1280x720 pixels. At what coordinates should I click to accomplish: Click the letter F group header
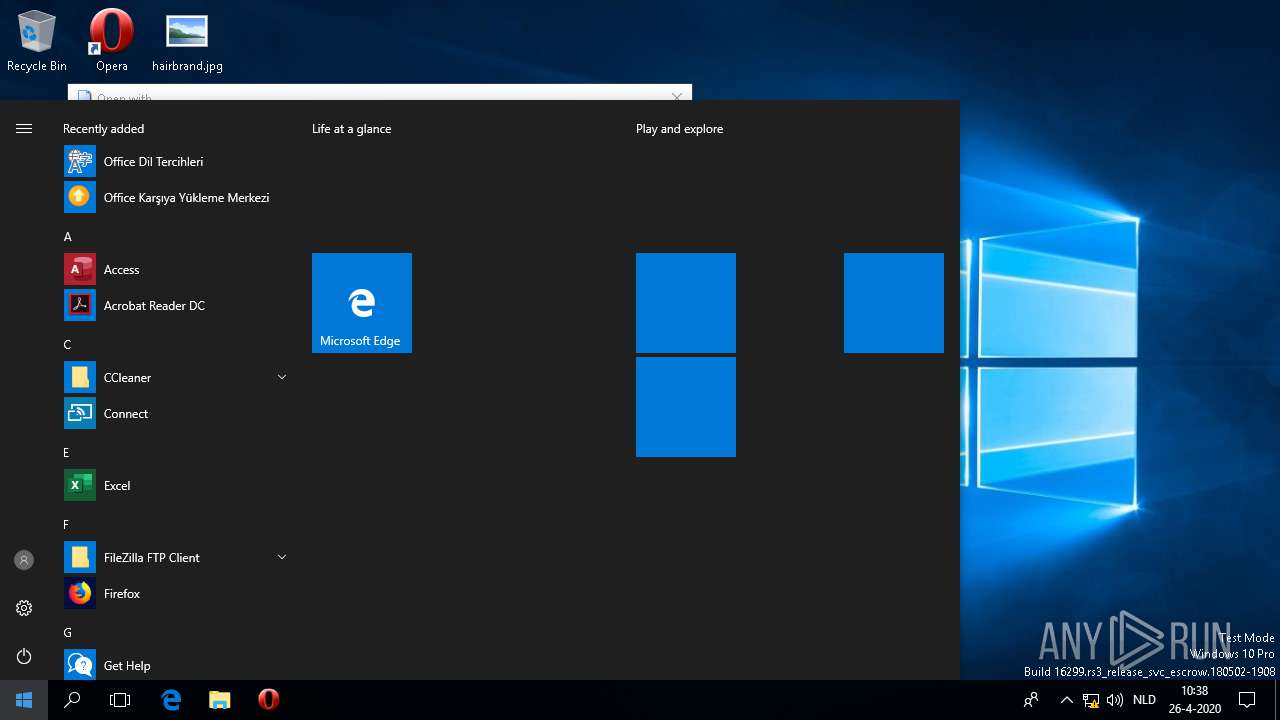coord(66,525)
